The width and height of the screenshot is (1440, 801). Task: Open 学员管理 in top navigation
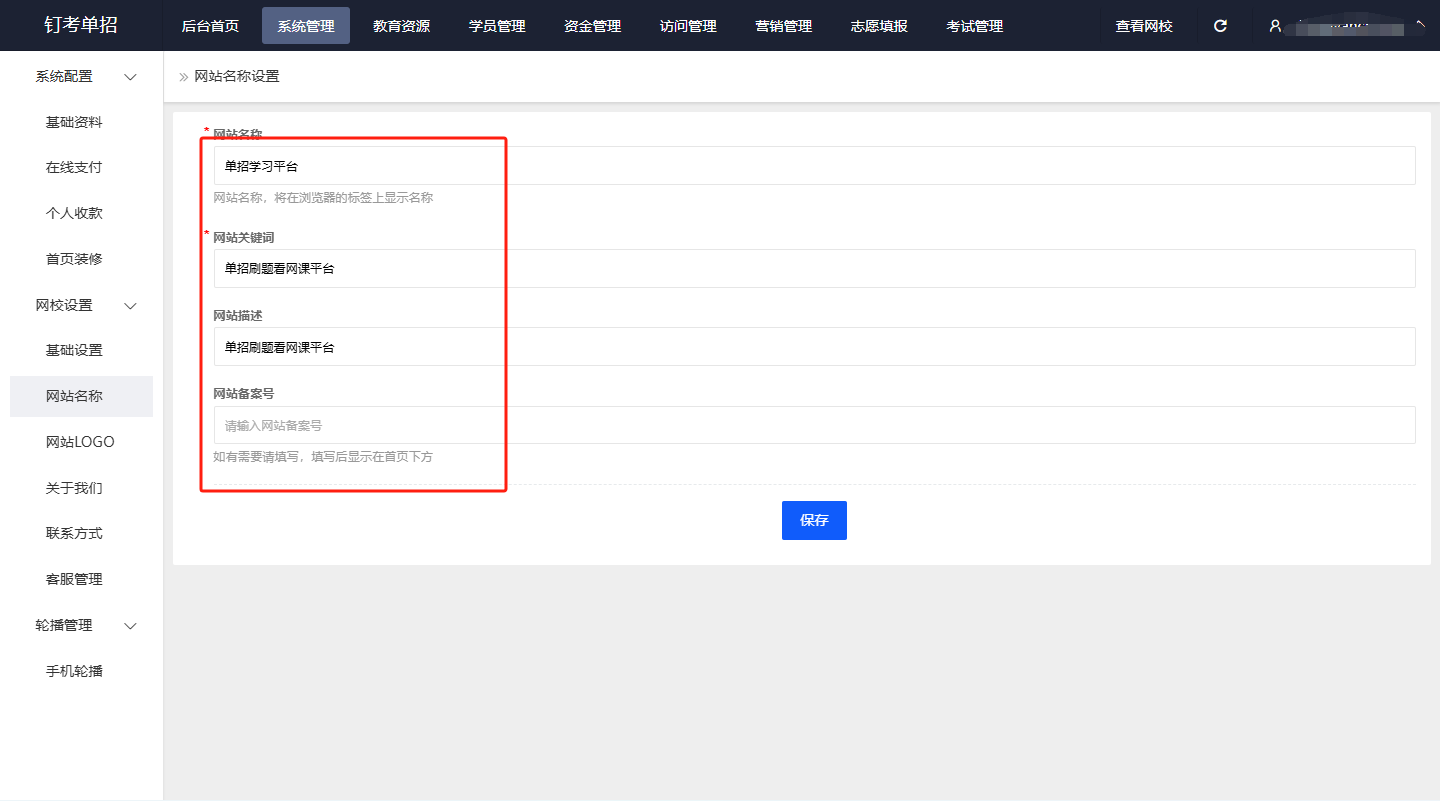pos(497,26)
